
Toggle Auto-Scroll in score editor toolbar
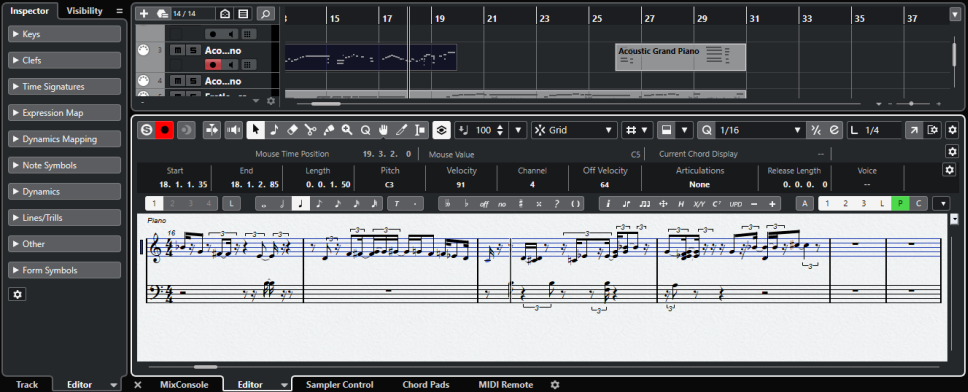tap(212, 130)
